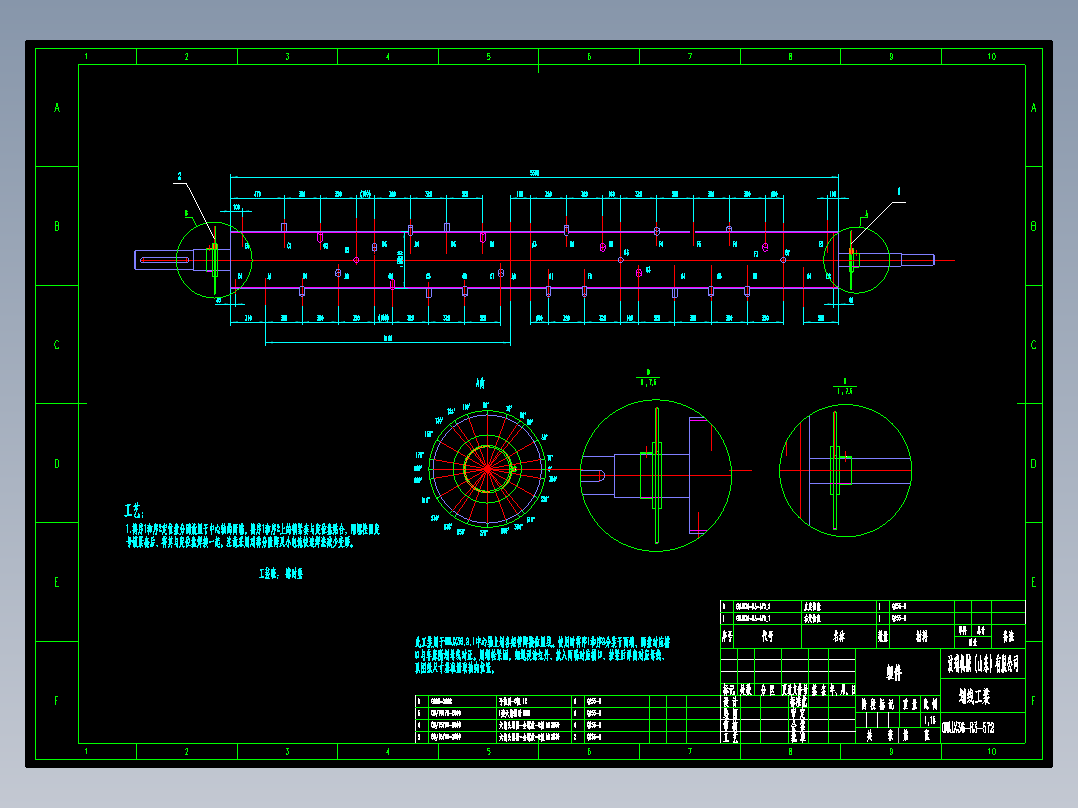This screenshot has height=808, width=1078.
Task: Click balloon number 2 leader label
Action: (179, 177)
